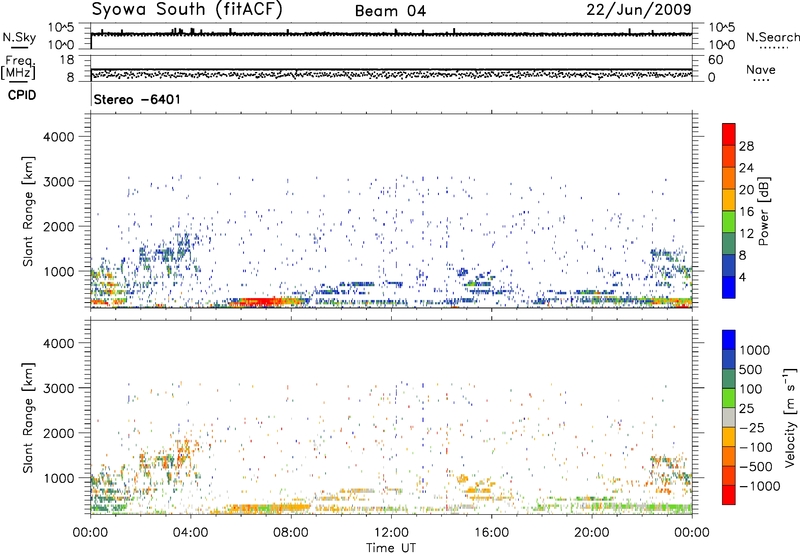
Task: Click the frequency trace in the Freq. strip
Action: click(391, 69)
